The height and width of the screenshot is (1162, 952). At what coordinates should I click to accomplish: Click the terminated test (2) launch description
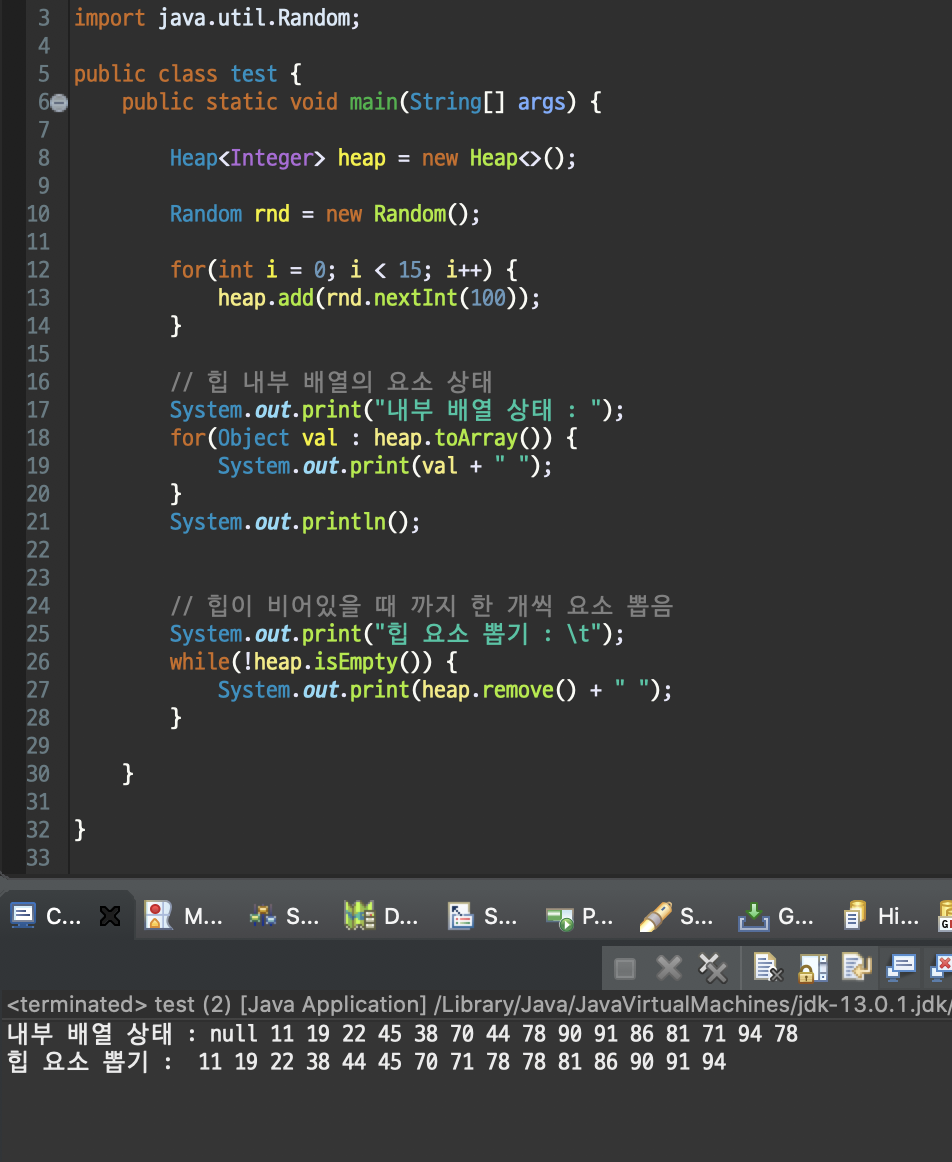pyautogui.click(x=478, y=1004)
